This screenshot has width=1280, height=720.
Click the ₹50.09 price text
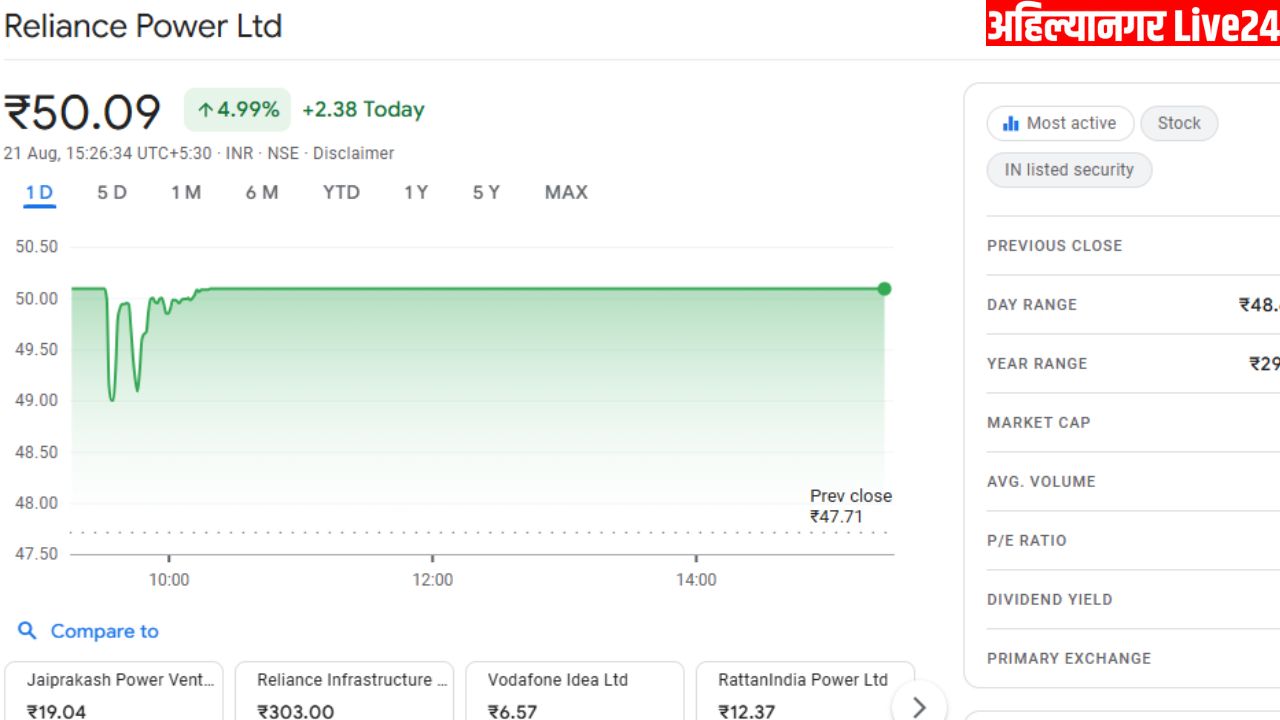pyautogui.click(x=82, y=112)
